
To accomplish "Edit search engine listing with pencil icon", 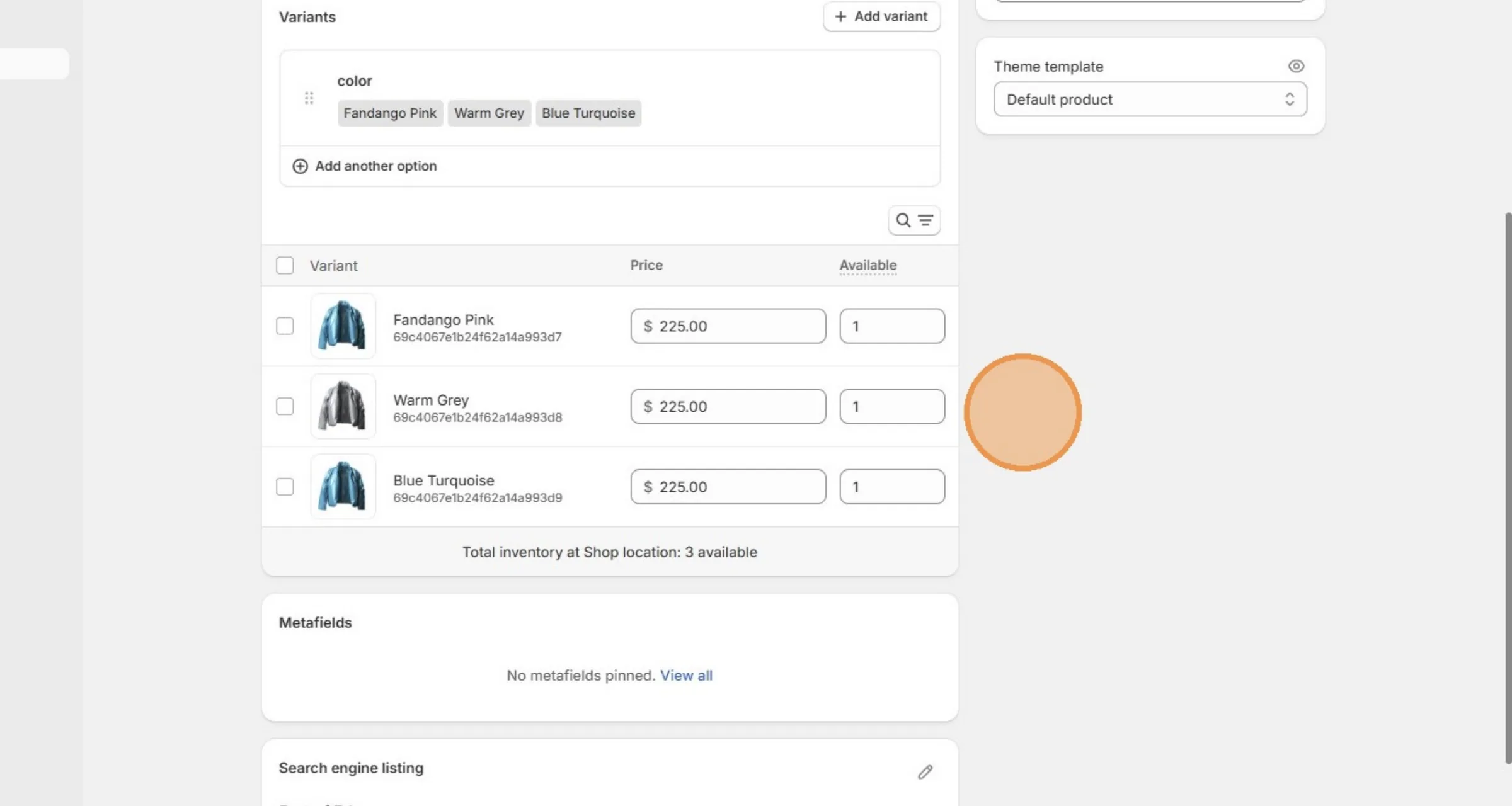I will (x=925, y=772).
